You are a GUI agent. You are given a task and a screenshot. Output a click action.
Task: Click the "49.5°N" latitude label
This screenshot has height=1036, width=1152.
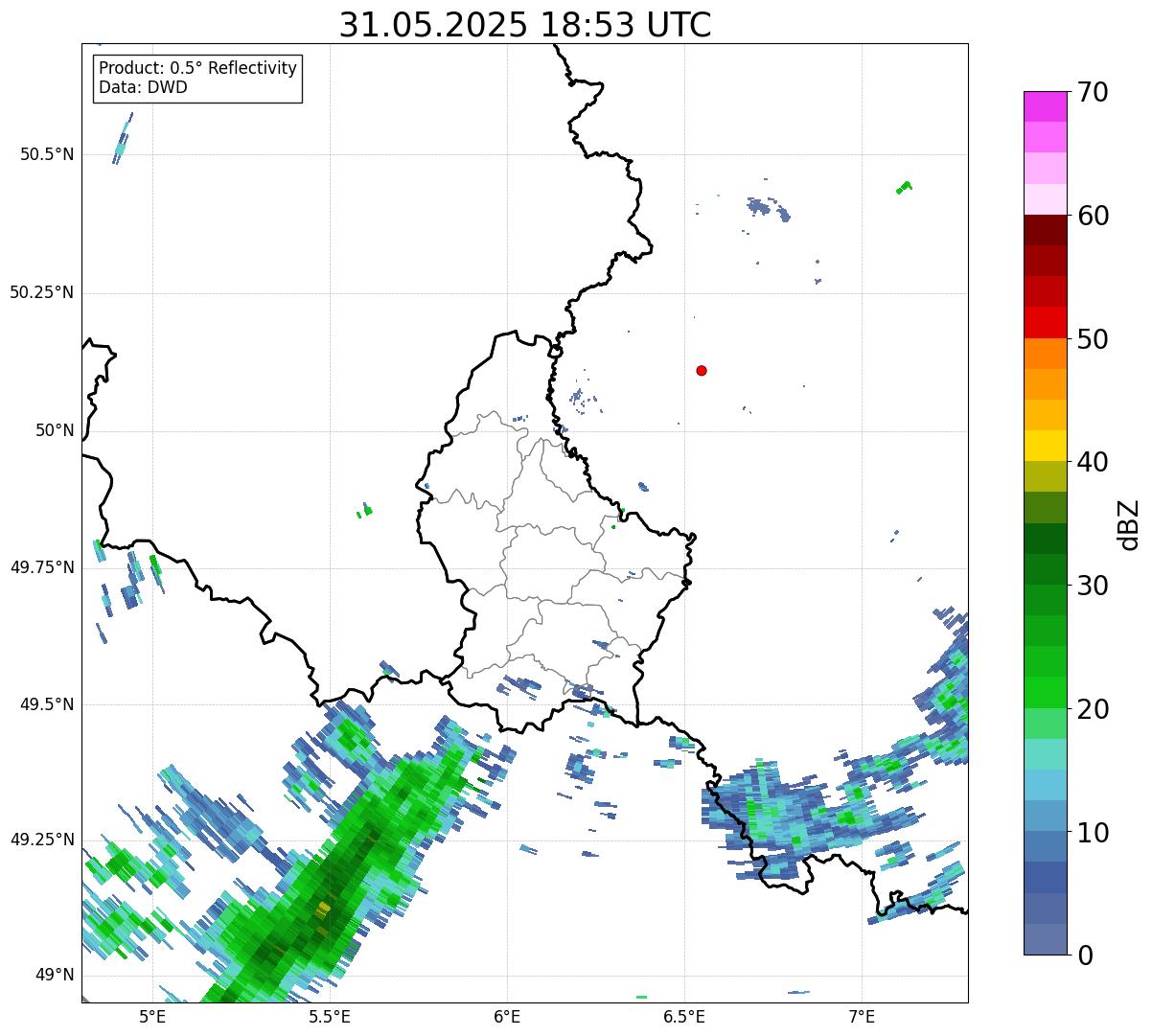point(47,704)
